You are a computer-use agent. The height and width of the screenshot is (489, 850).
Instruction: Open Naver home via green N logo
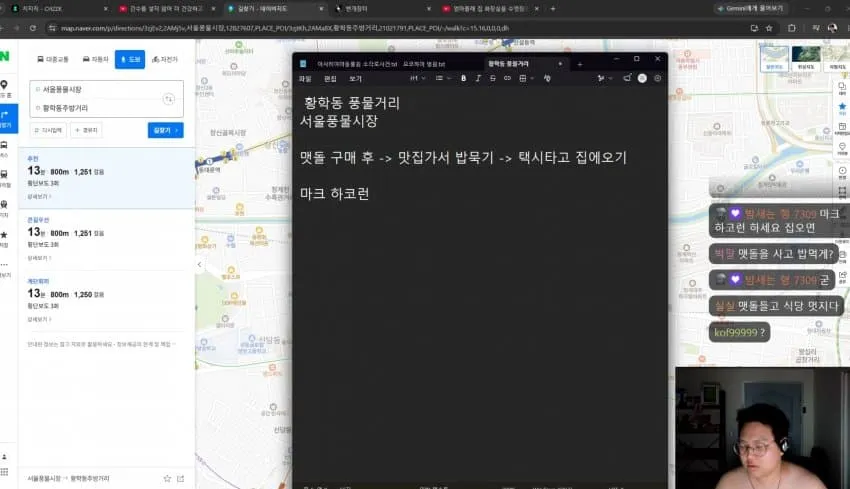pyautogui.click(x=5, y=56)
